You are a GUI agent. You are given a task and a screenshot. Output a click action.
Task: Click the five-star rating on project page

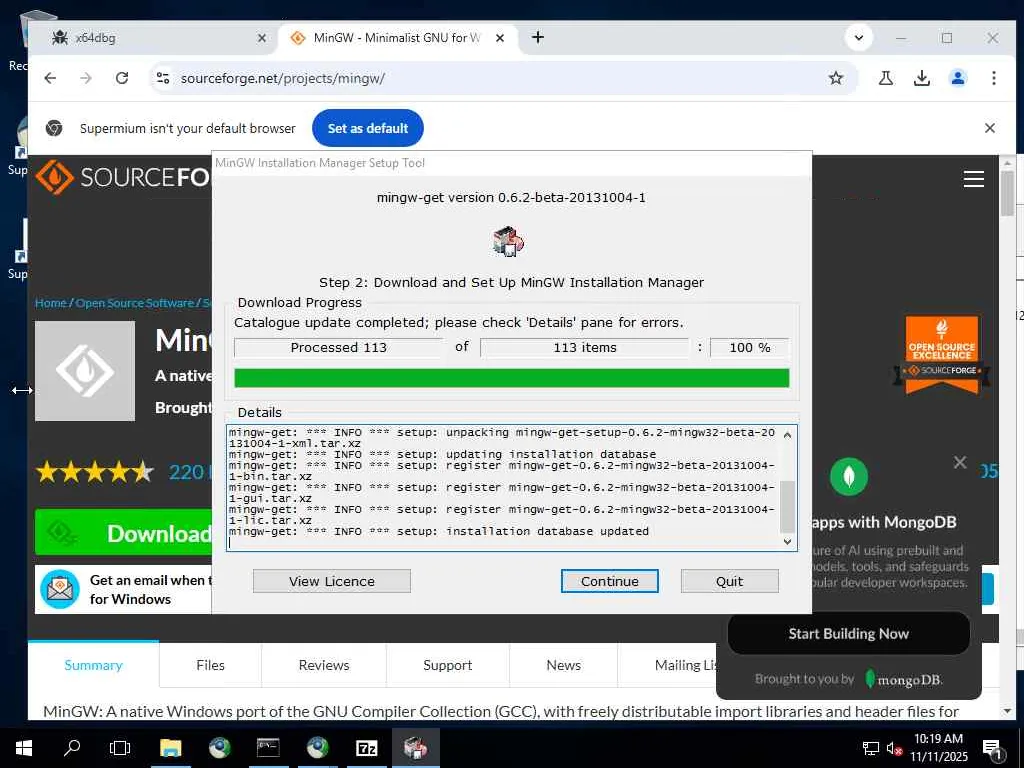[x=95, y=472]
